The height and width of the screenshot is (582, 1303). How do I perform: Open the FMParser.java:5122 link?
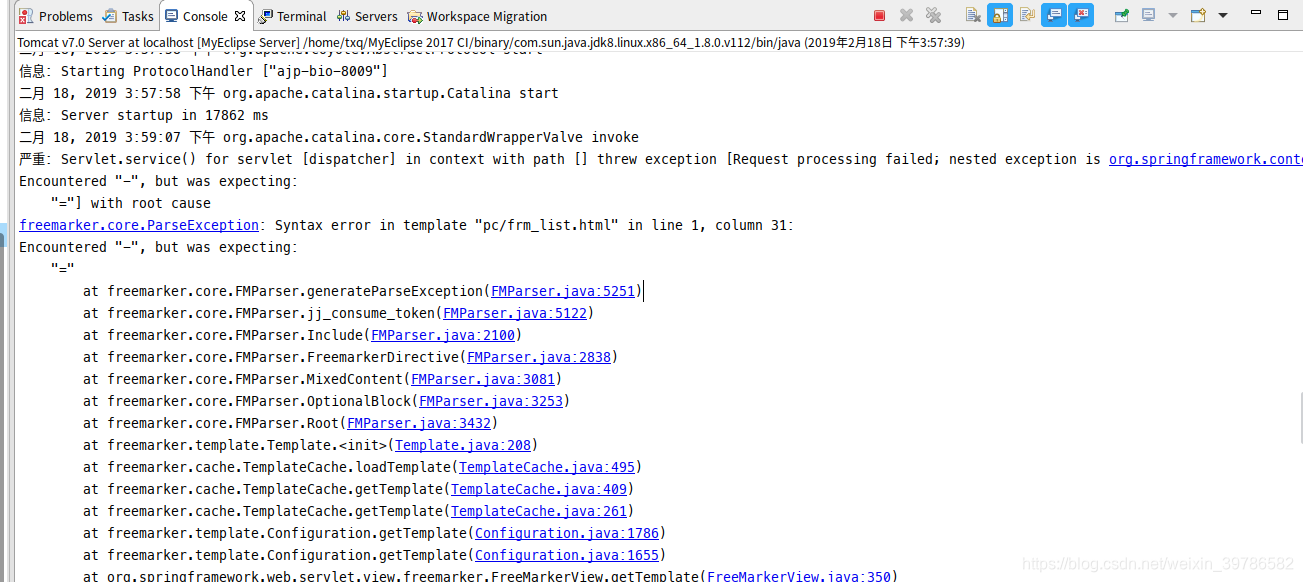[515, 313]
